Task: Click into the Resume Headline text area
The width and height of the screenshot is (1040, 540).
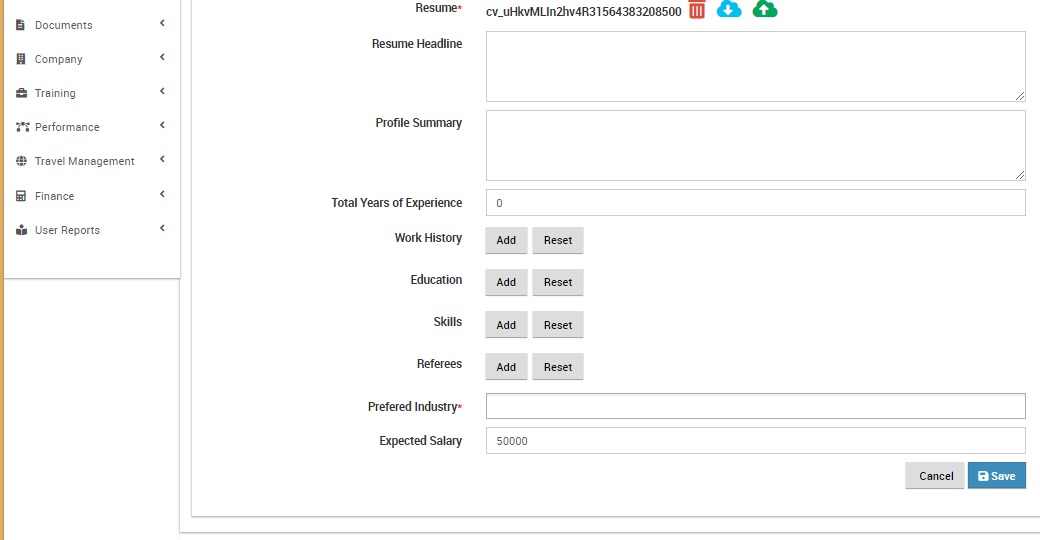Action: click(755, 66)
